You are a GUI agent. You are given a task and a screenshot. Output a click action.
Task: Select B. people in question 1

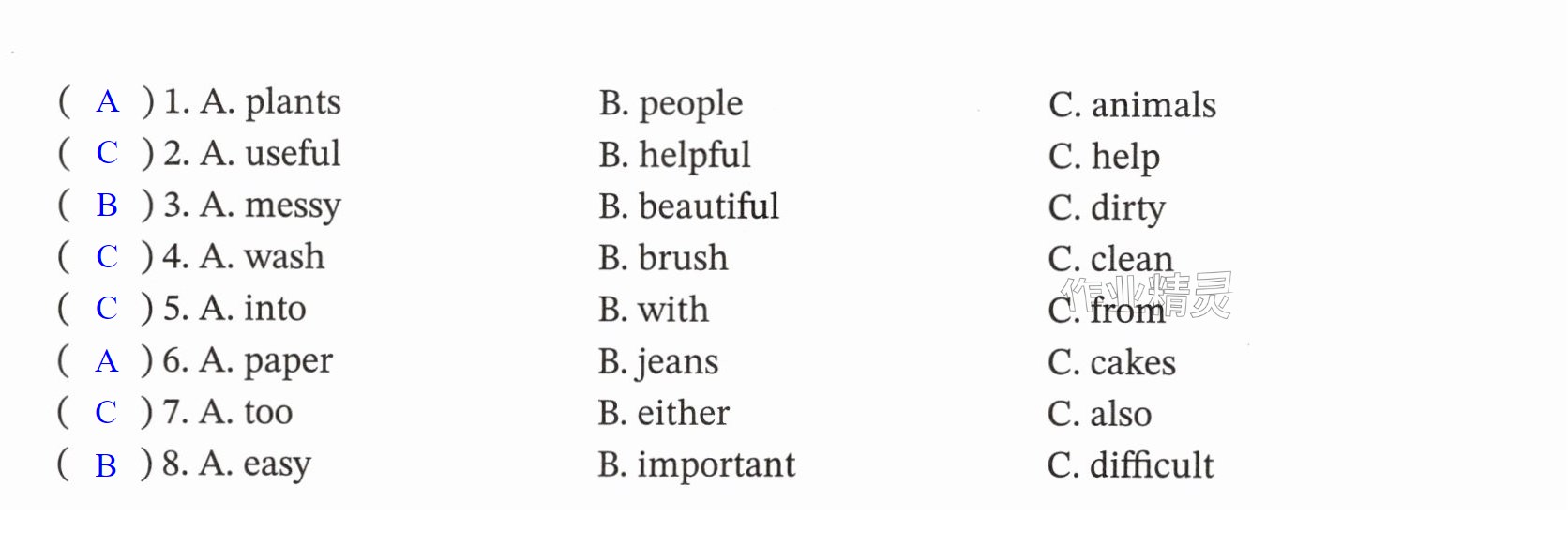[671, 104]
